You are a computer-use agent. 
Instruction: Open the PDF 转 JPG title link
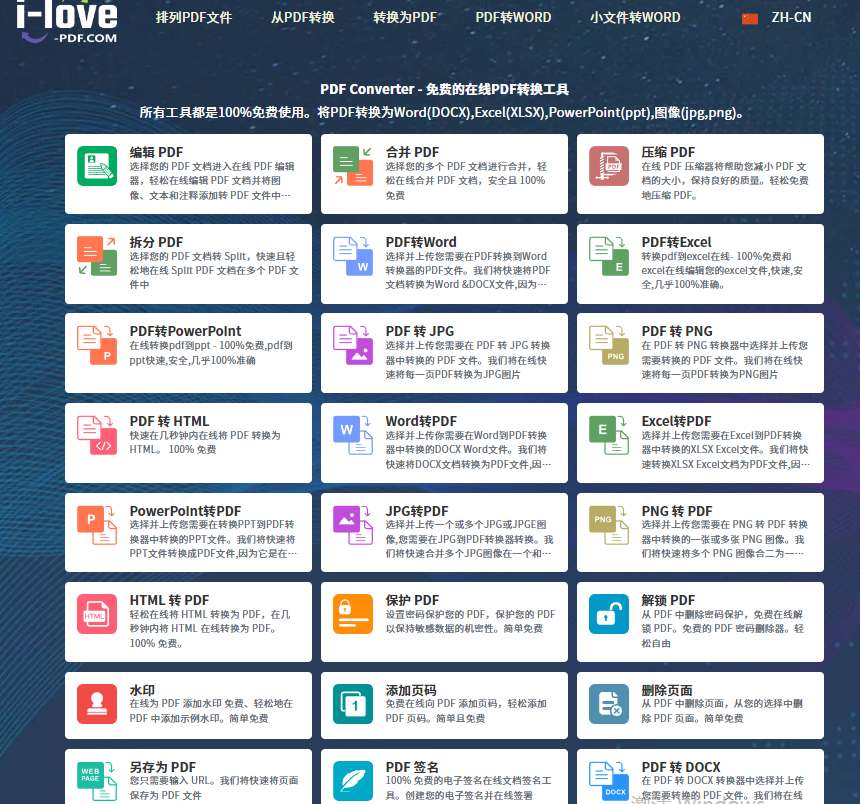[420, 331]
